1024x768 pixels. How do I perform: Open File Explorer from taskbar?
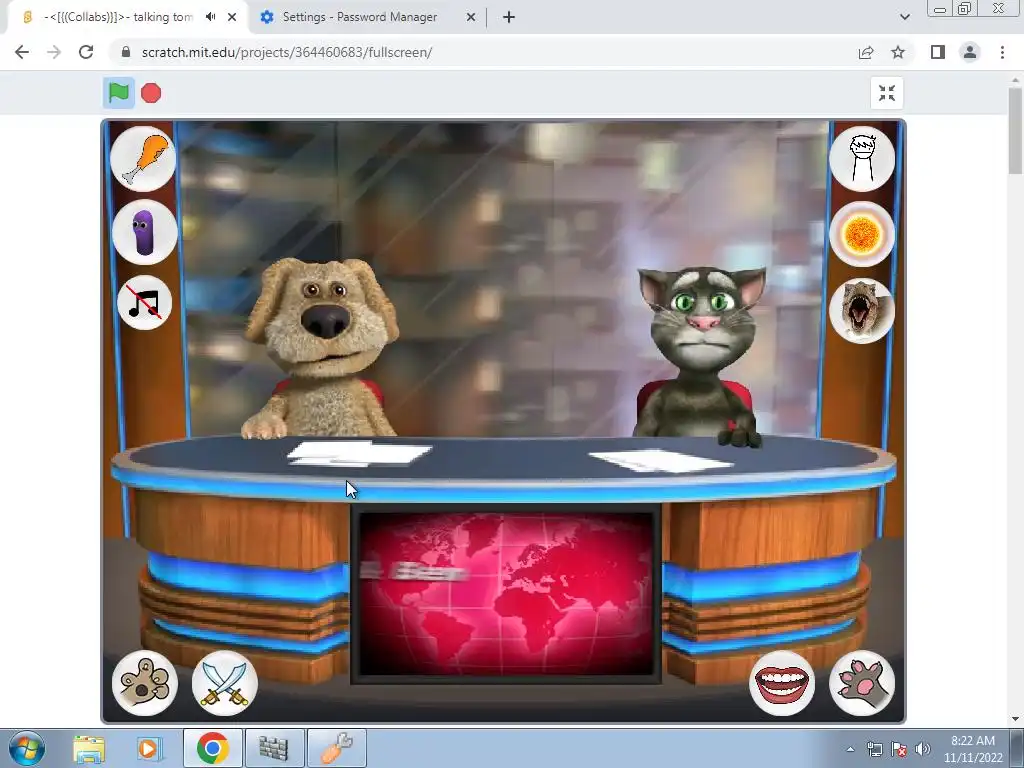coord(89,748)
